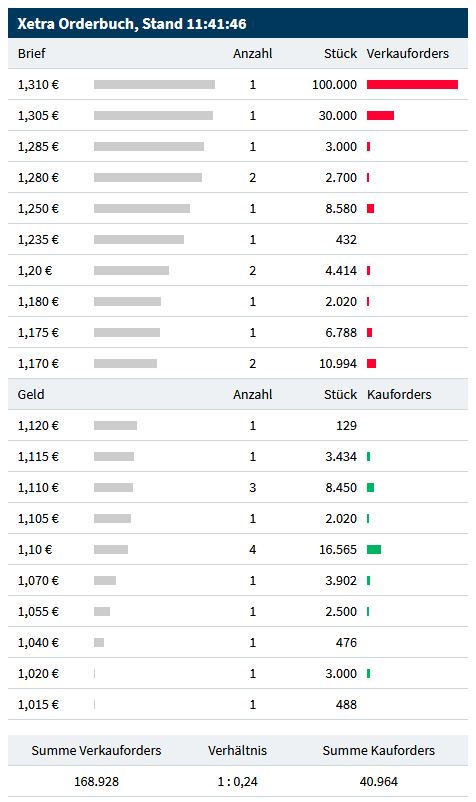The height and width of the screenshot is (802, 476).
Task: Click the Summe Kauforders total 40.964
Action: click(378, 782)
